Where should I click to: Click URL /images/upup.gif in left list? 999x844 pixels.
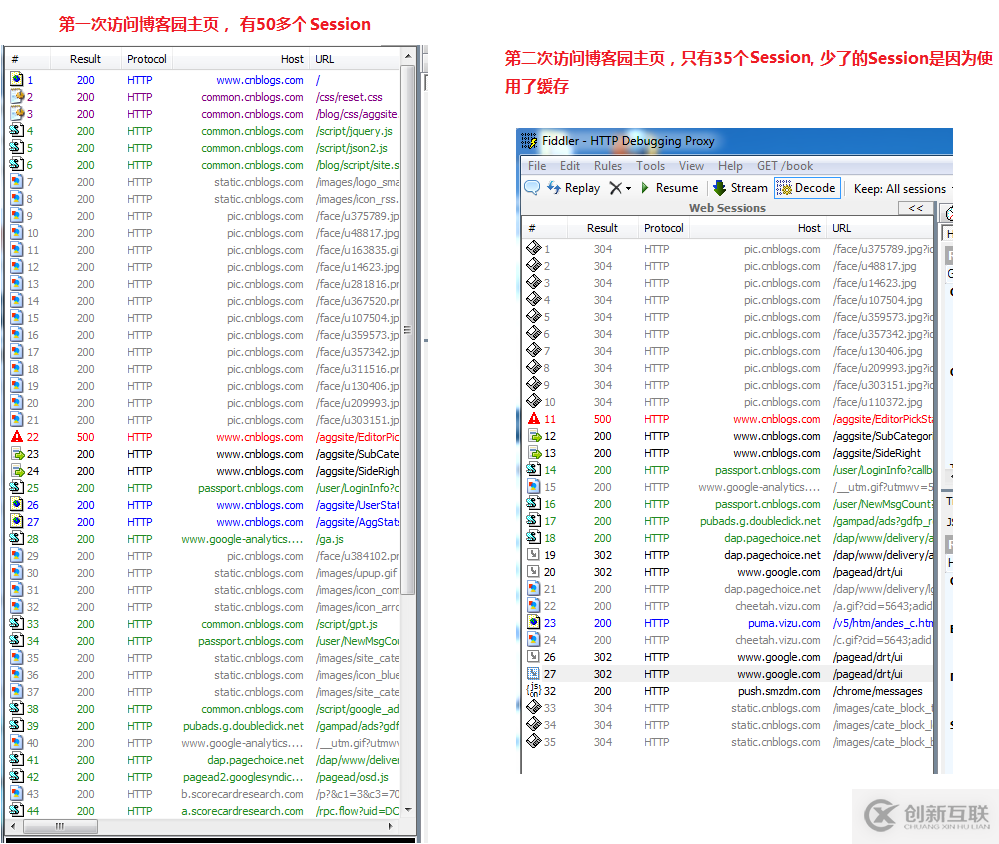357,573
